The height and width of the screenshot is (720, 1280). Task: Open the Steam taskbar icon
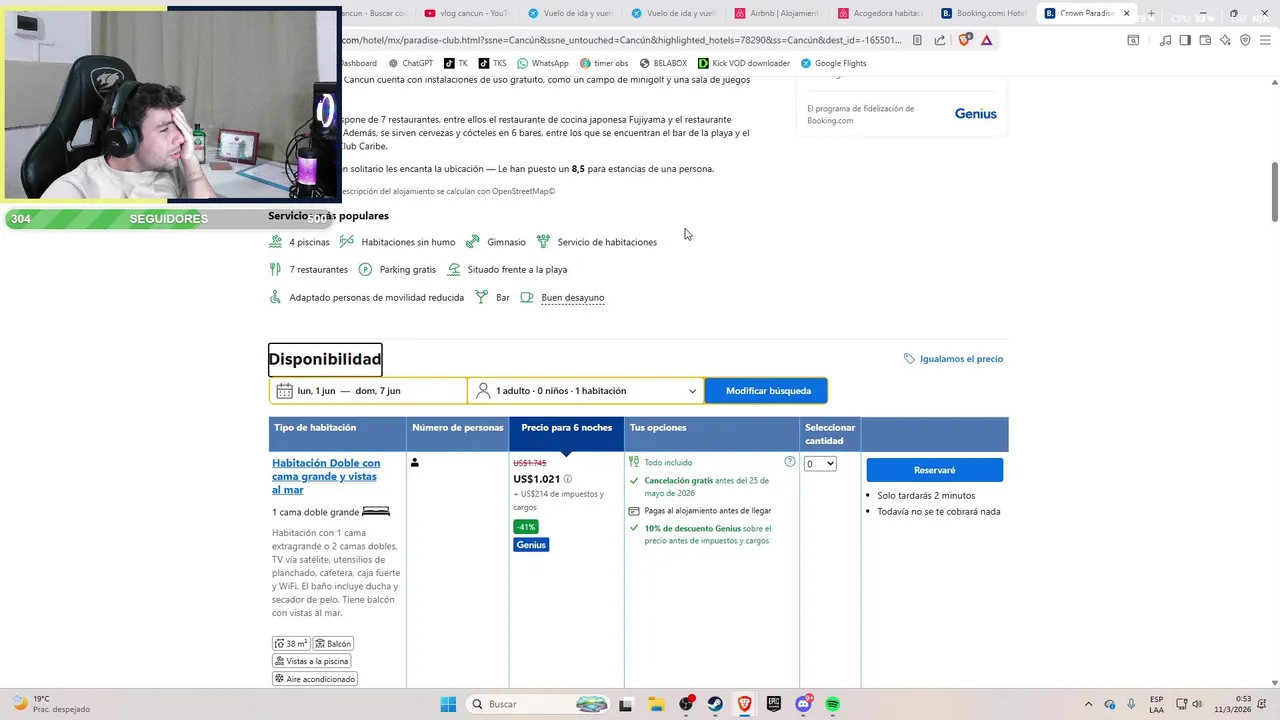pyautogui.click(x=715, y=704)
